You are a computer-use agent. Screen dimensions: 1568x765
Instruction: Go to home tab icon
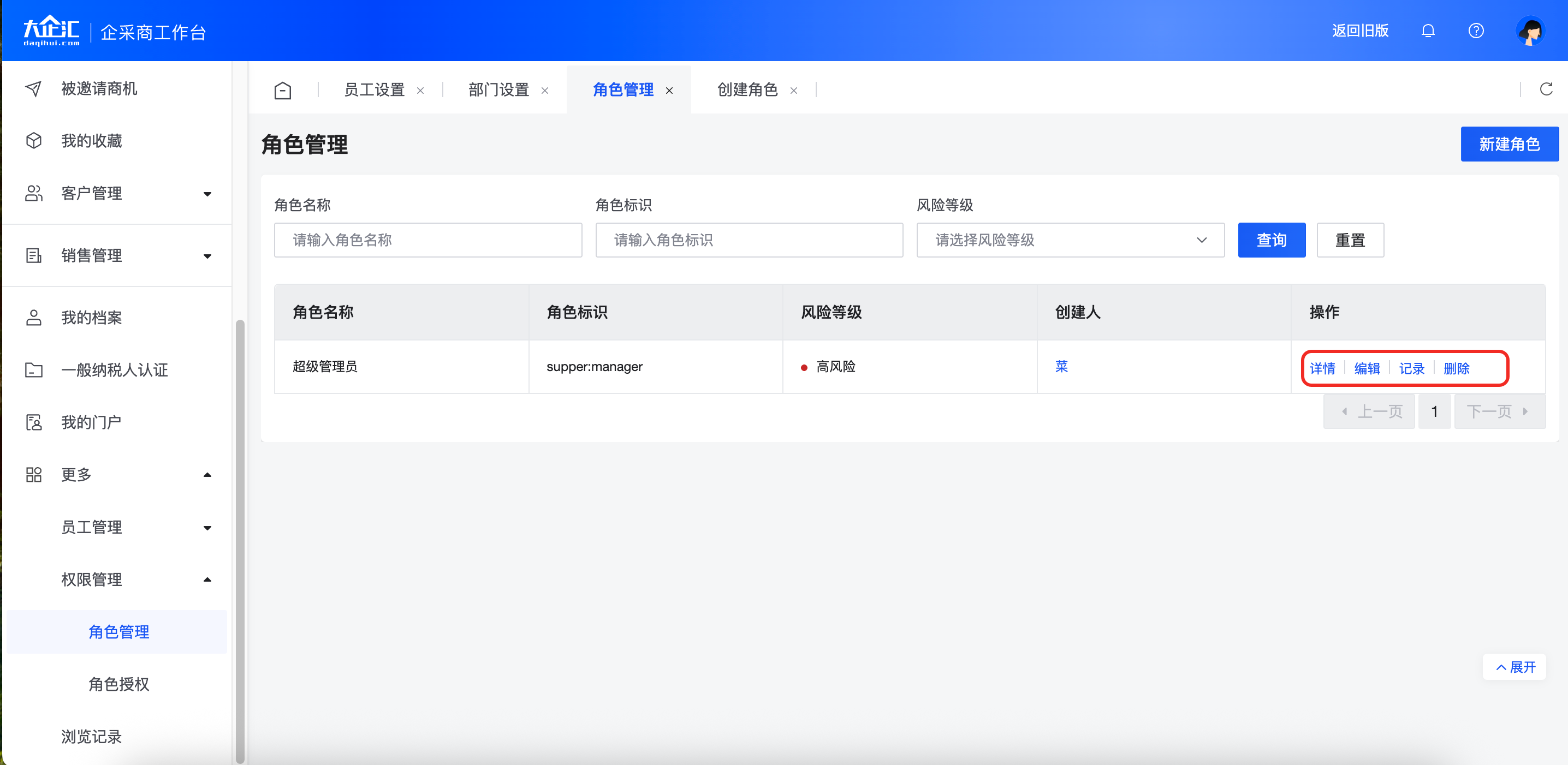282,90
